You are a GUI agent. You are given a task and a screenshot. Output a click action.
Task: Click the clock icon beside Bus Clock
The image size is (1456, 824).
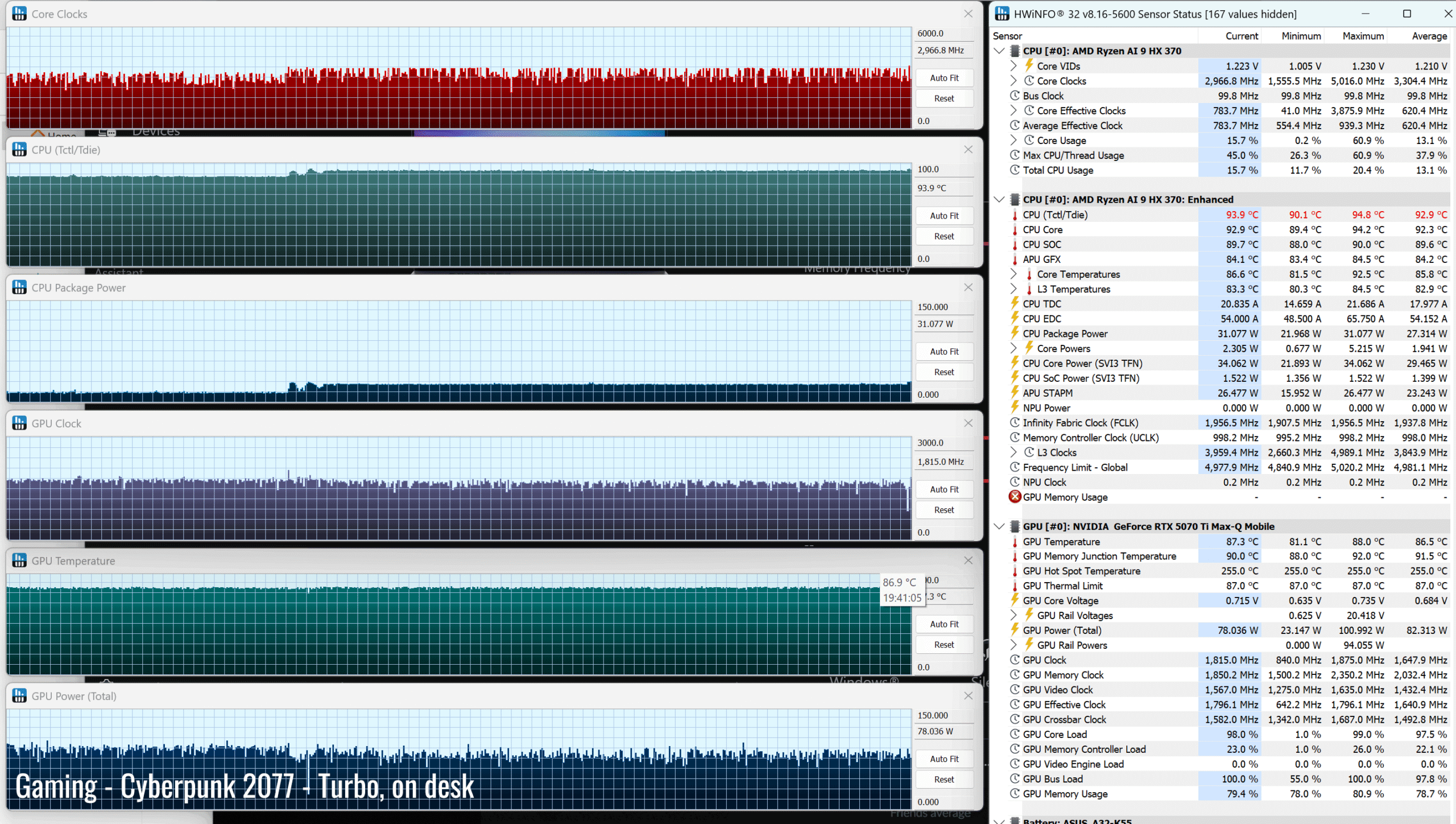pyautogui.click(x=1015, y=96)
